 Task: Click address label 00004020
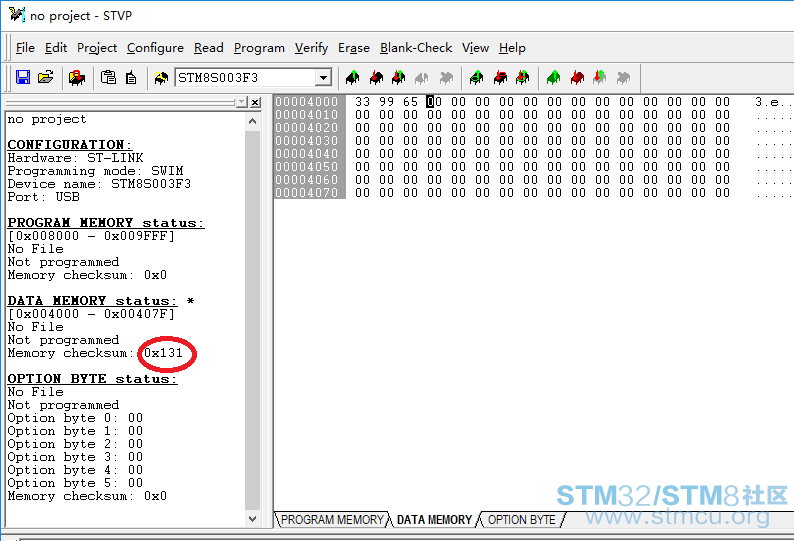click(307, 128)
